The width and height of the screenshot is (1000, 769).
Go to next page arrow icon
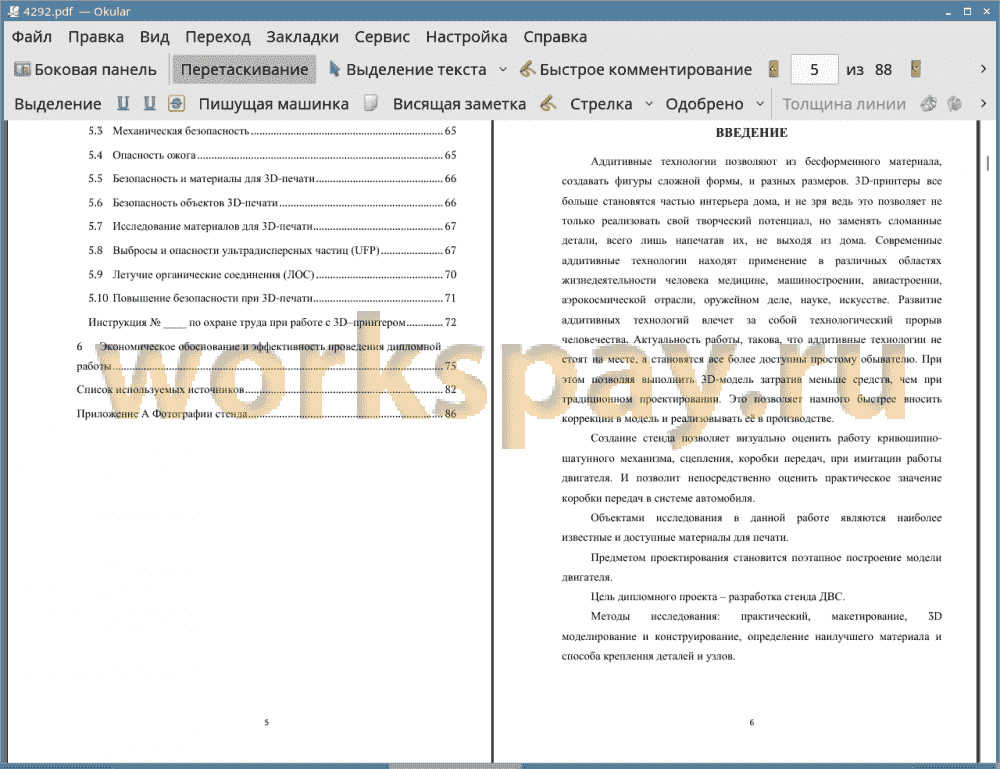click(916, 69)
